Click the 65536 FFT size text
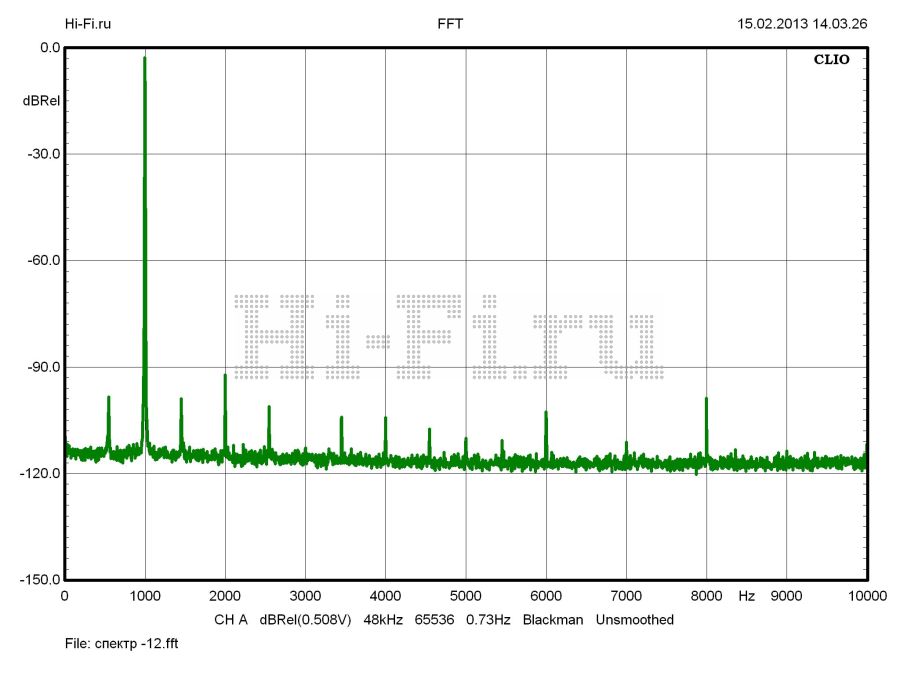The width and height of the screenshot is (900, 675). point(436,620)
